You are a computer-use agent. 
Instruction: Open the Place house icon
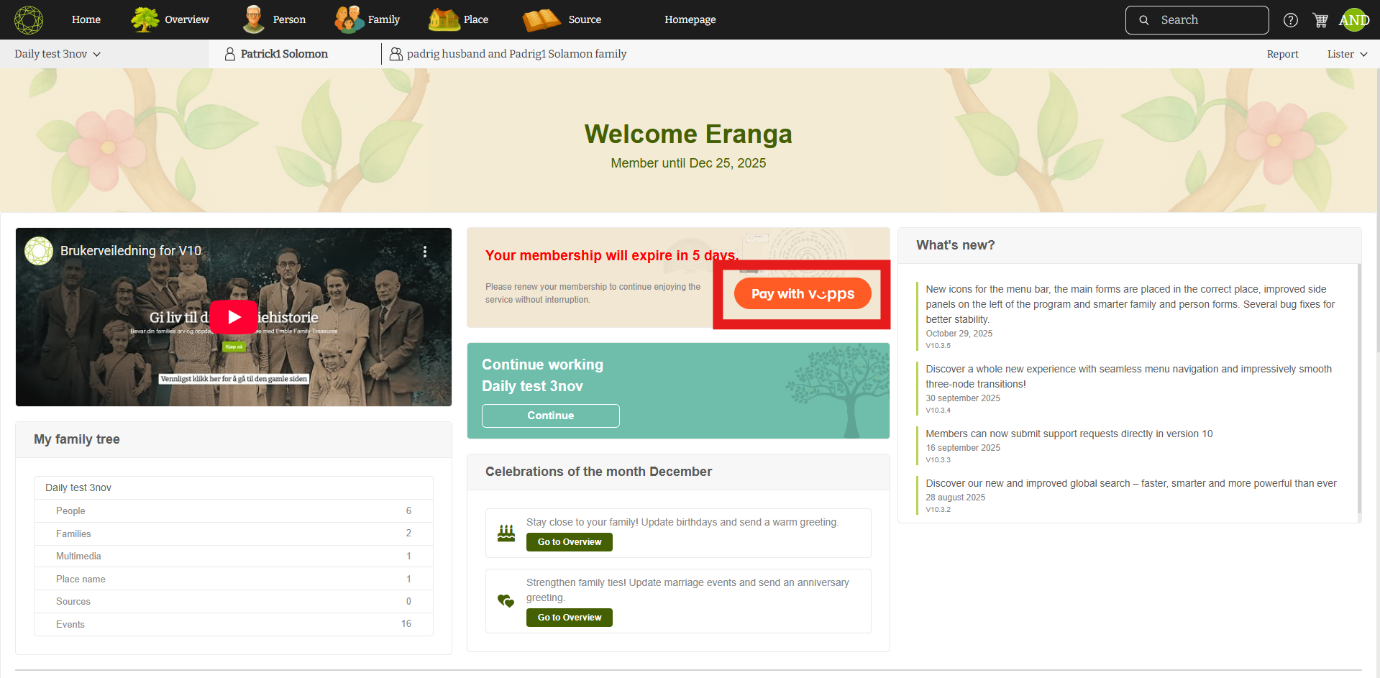(444, 20)
